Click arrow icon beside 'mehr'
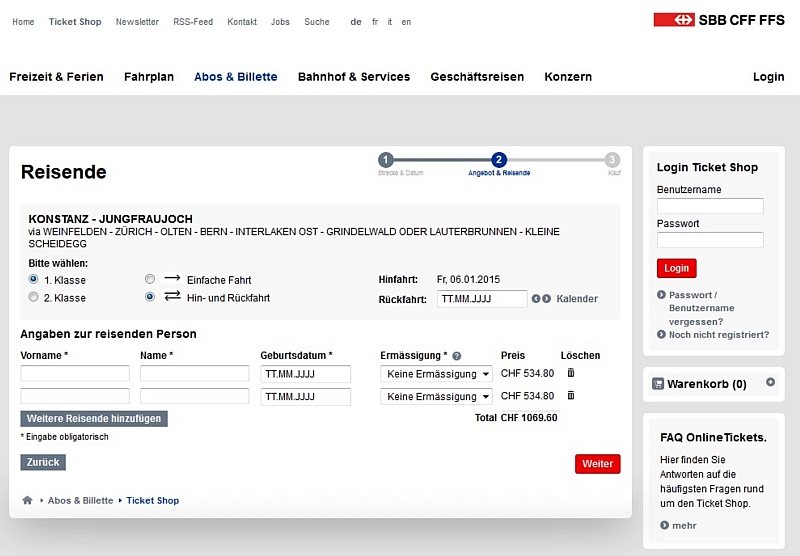This screenshot has height=556, width=800. pos(664,525)
